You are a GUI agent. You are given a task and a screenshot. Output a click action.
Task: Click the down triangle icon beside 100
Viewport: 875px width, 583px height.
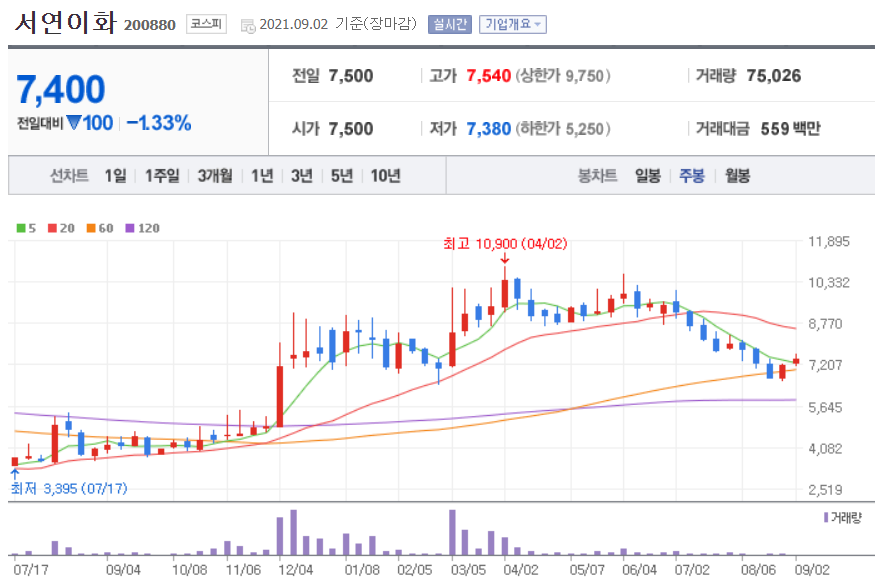coord(74,122)
